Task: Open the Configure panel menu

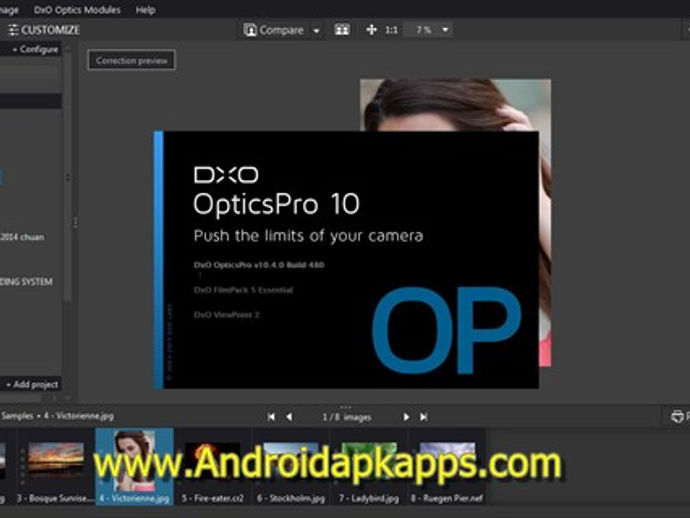Action: click(35, 49)
